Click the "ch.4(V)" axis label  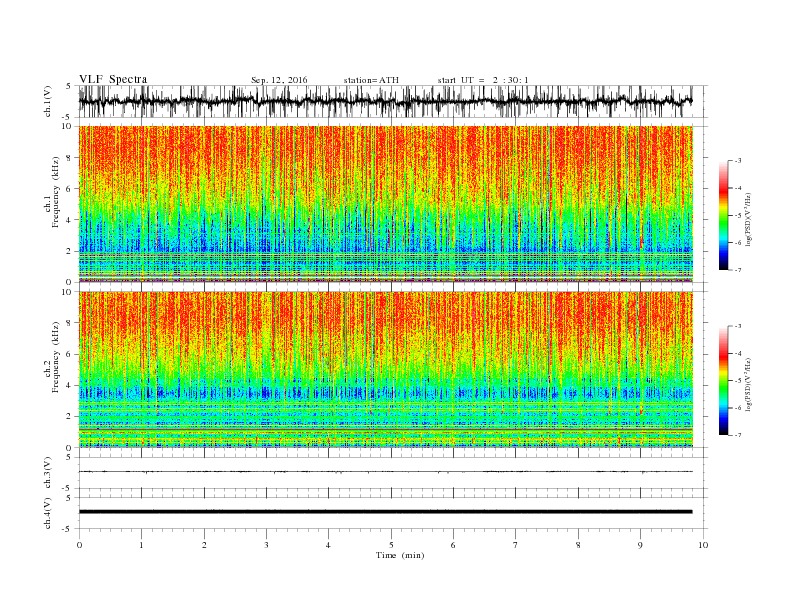click(x=48, y=513)
